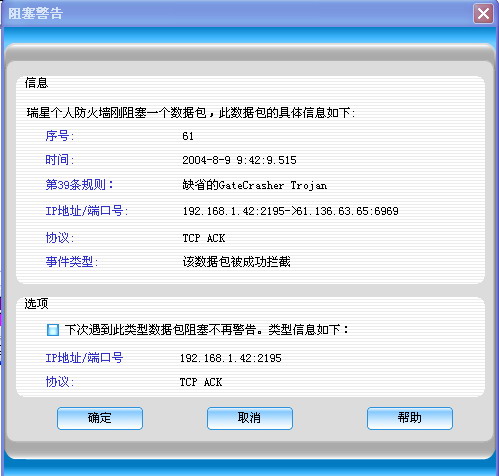Click the TCP ACK value under 选项

click(201, 382)
